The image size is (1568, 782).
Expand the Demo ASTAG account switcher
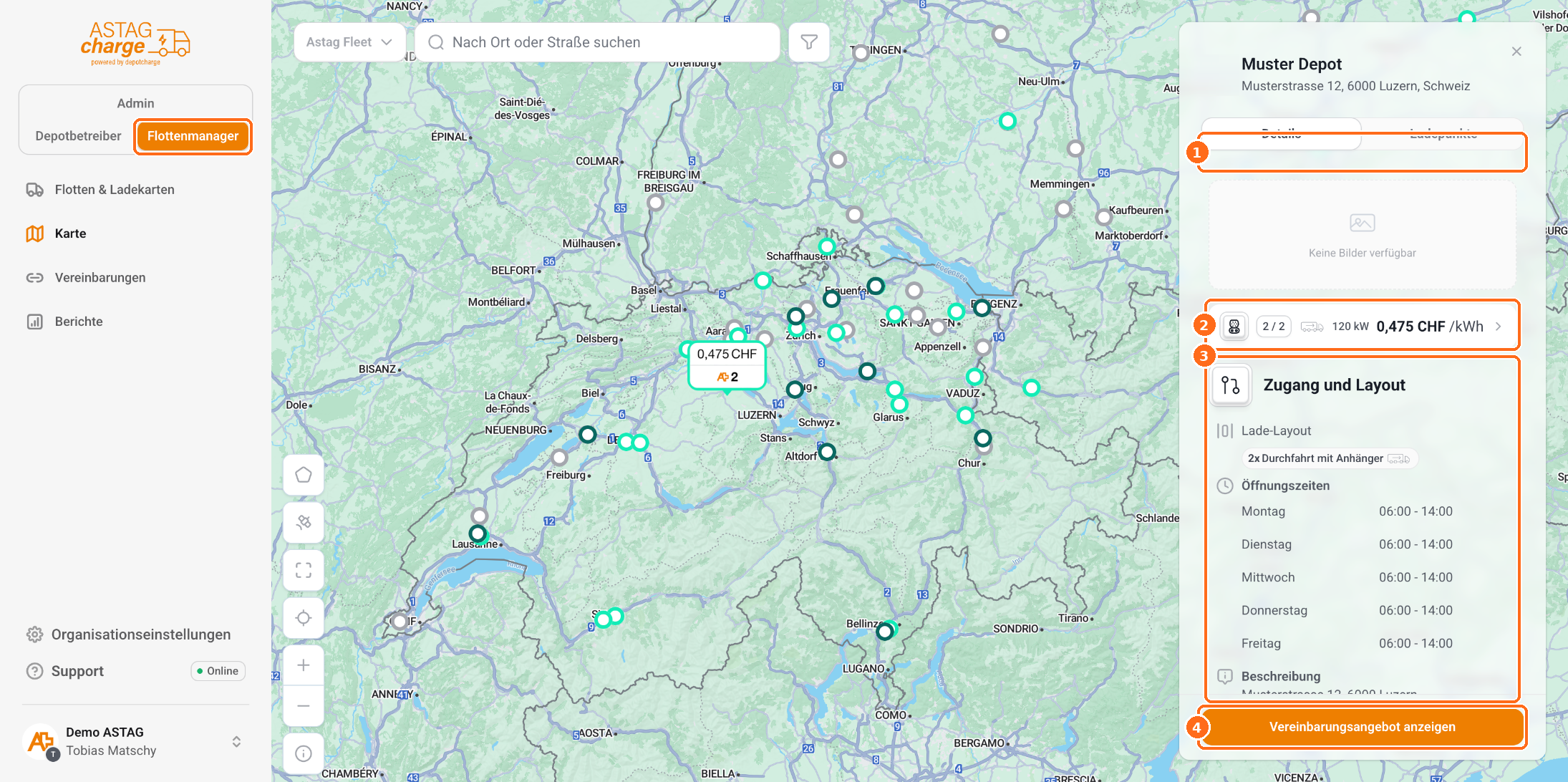click(x=236, y=742)
